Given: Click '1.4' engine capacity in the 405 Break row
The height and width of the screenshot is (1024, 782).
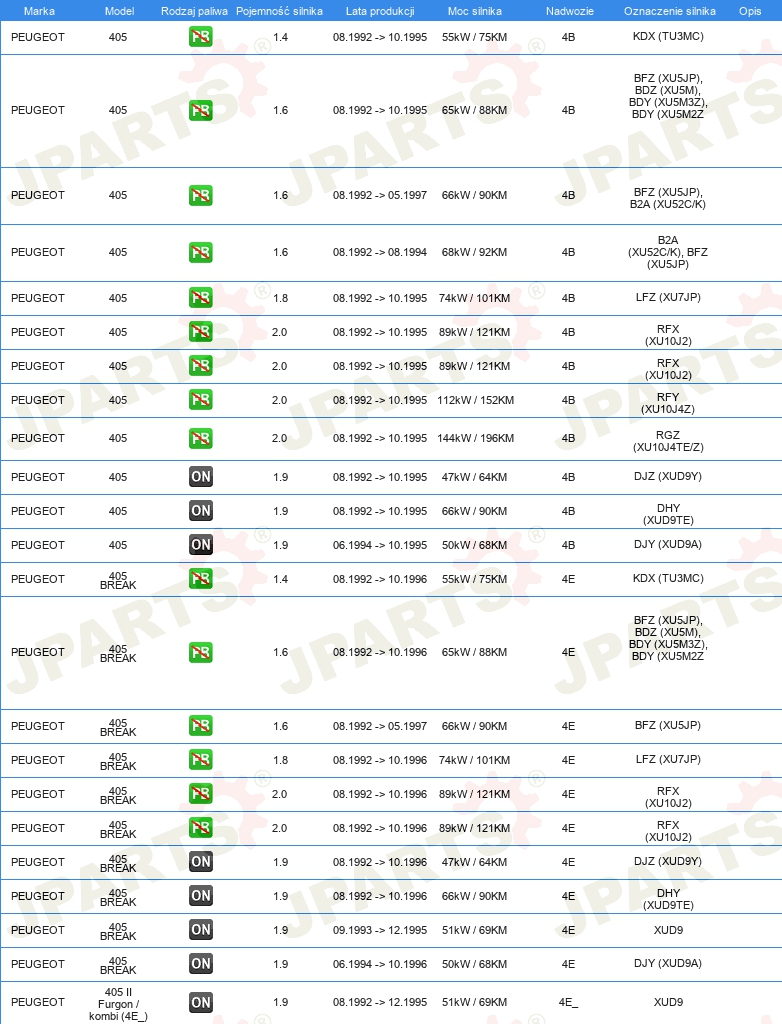Looking at the screenshot, I should pyautogui.click(x=280, y=579).
